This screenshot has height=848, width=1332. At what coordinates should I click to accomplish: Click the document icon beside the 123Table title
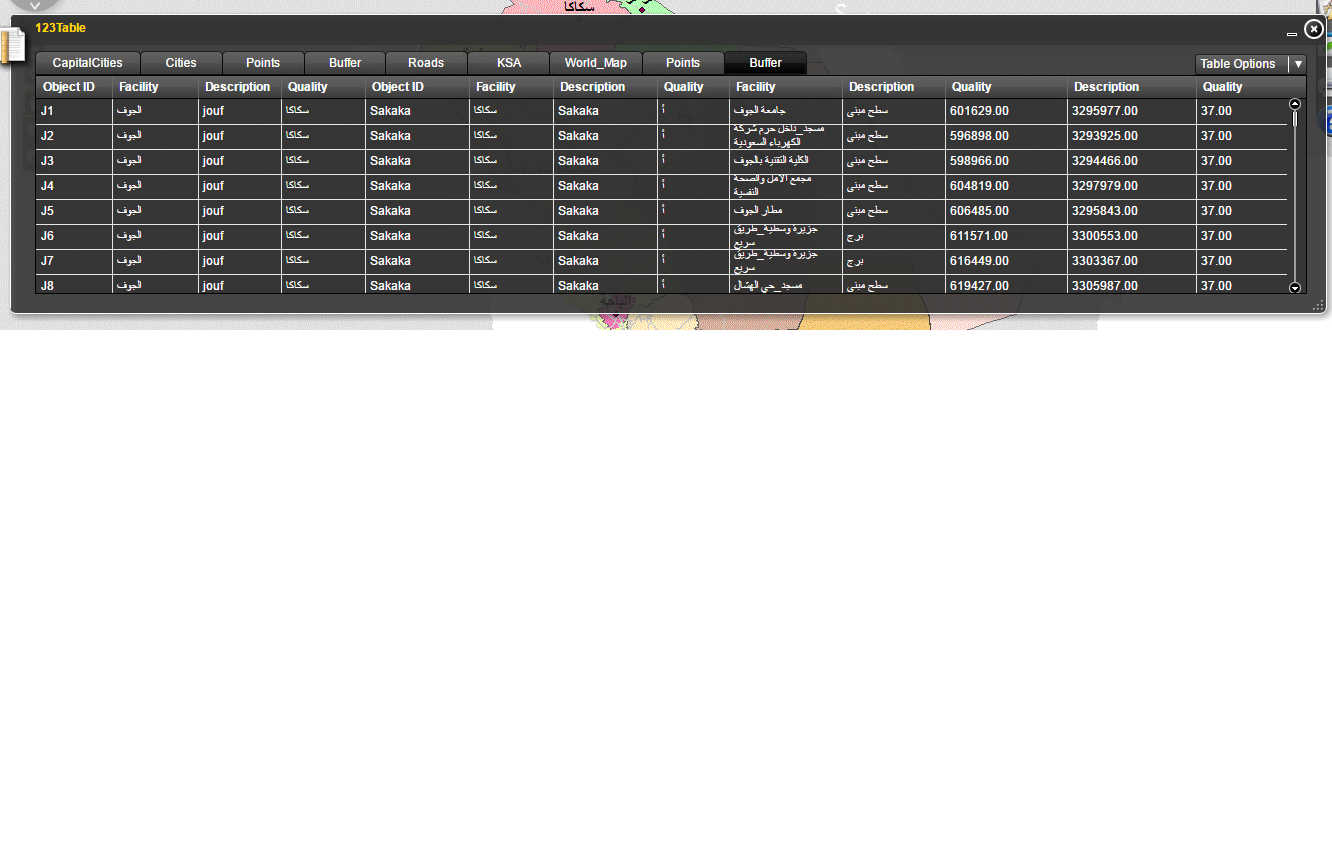click(12, 46)
